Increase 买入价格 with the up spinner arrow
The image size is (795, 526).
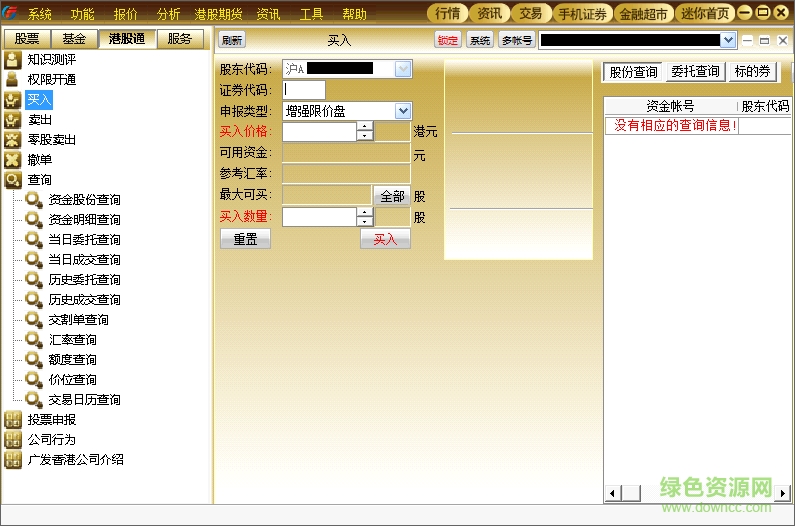tap(364, 127)
